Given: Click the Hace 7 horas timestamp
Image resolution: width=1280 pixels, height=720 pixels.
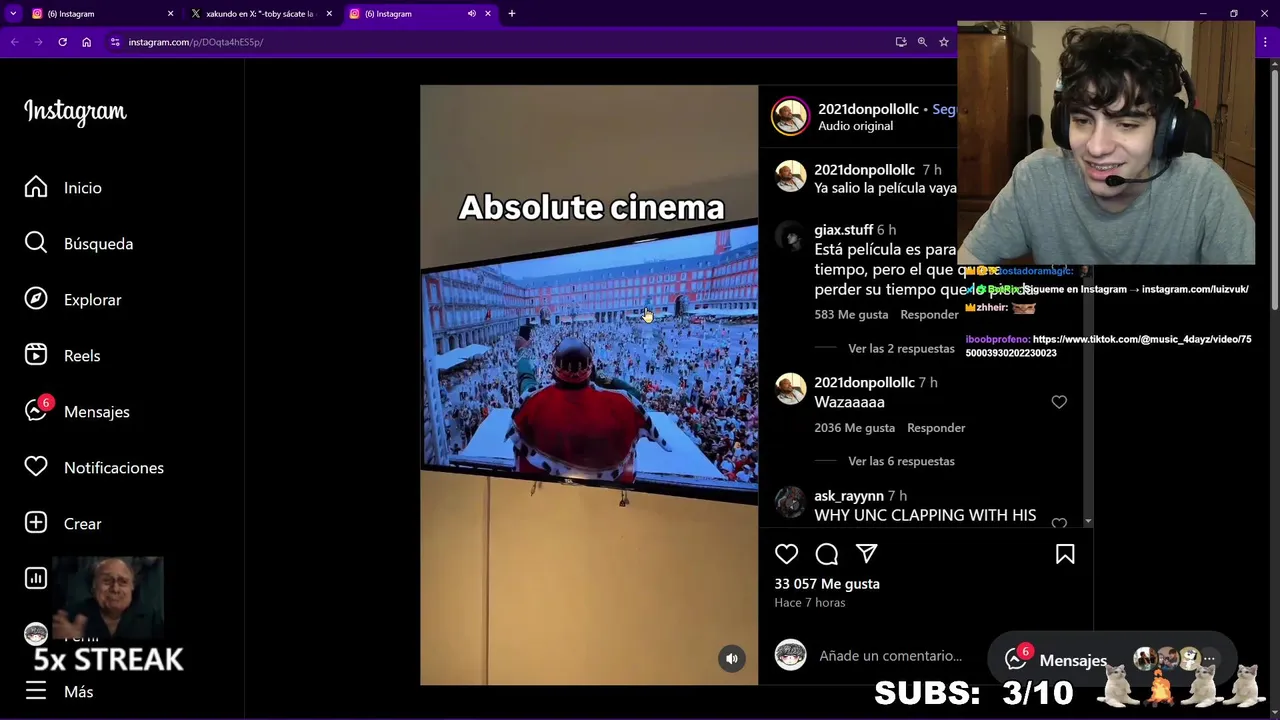Looking at the screenshot, I should coord(810,603).
